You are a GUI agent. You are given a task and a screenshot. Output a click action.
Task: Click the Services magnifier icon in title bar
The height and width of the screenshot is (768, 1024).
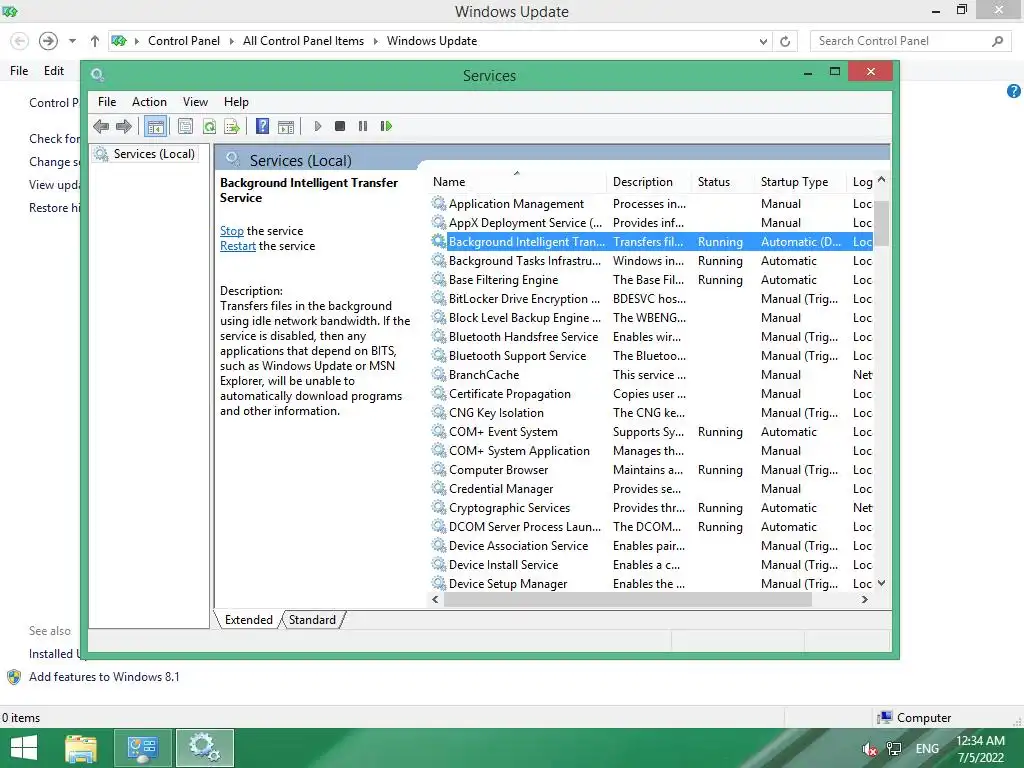click(97, 74)
